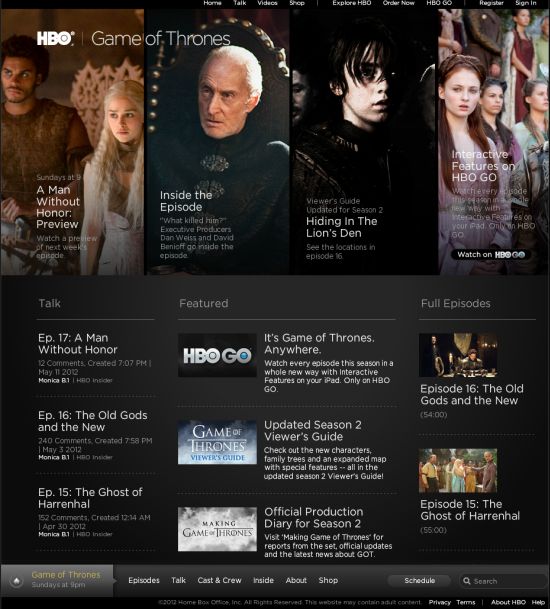Image resolution: width=550 pixels, height=609 pixels.
Task: Open the About HBO footer link
Action: click(508, 602)
